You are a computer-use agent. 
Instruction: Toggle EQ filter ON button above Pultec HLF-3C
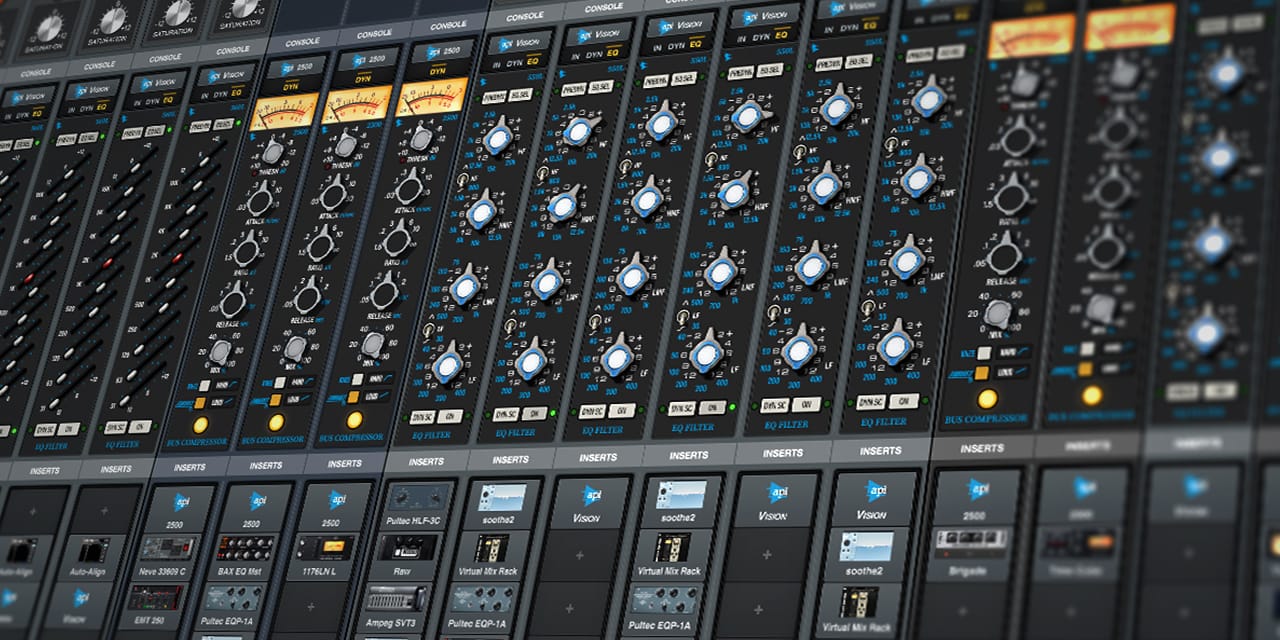(x=450, y=417)
